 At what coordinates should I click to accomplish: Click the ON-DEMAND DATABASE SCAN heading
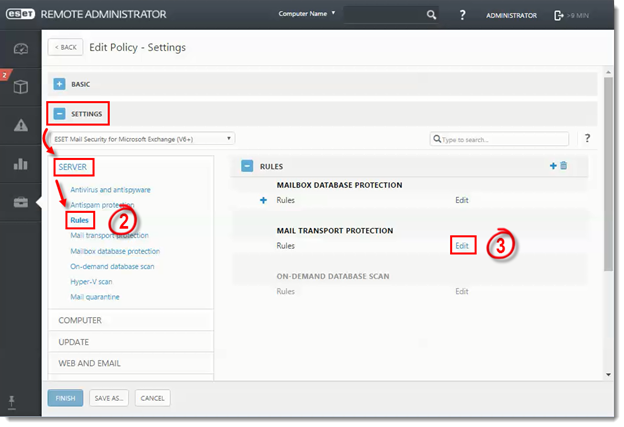pos(333,276)
